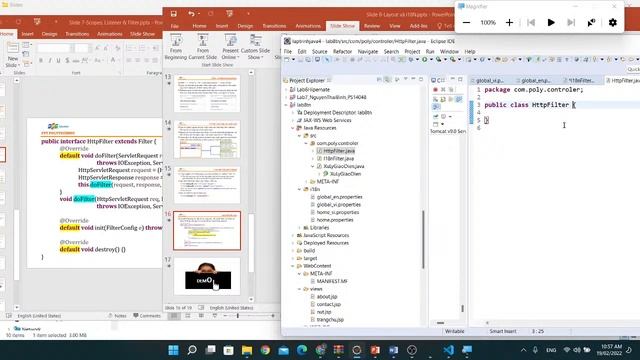Viewport: 640px width, 360px height.
Task: Open Eclipse Window menu
Action: point(449,52)
